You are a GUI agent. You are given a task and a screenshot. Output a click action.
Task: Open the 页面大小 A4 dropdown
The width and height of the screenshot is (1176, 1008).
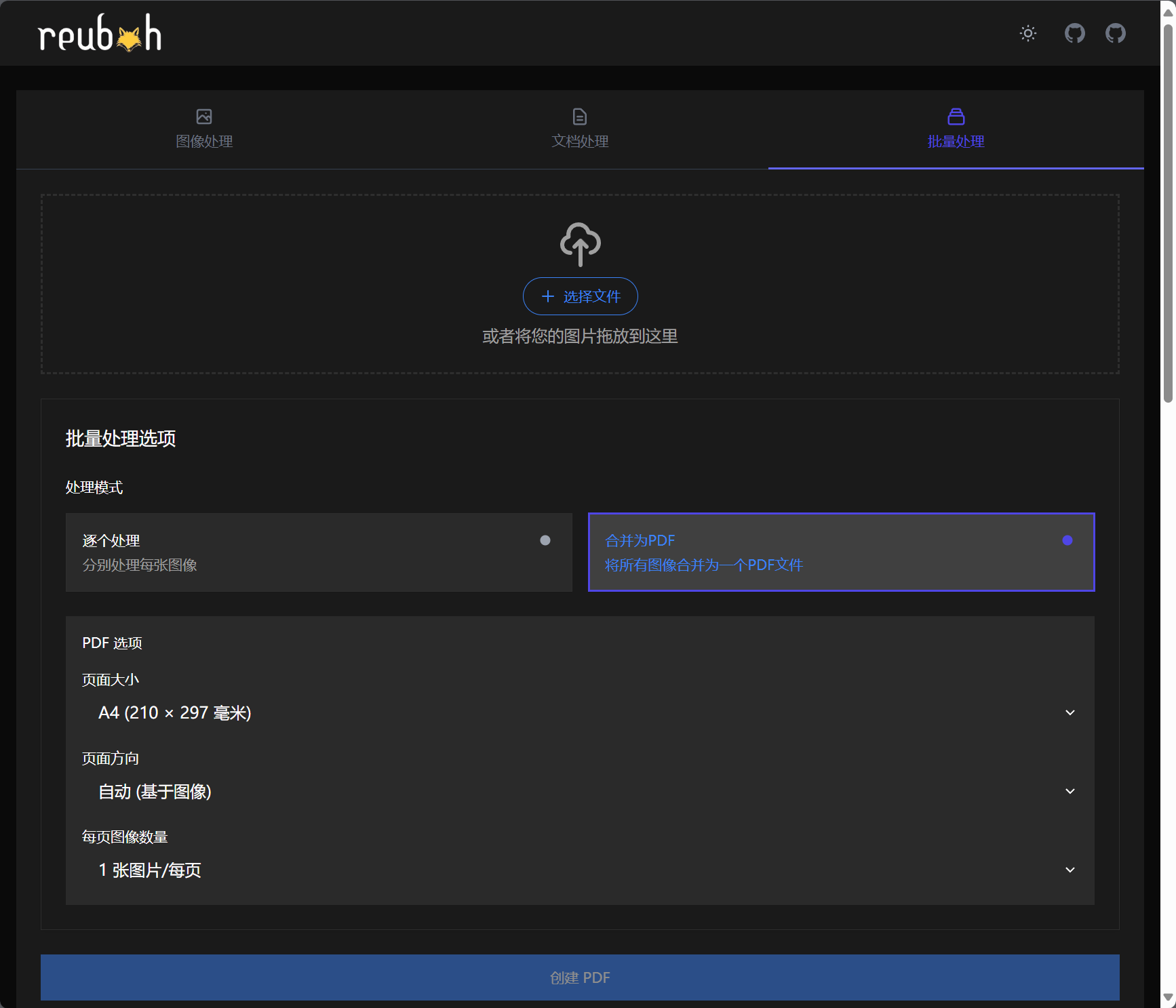coord(580,712)
